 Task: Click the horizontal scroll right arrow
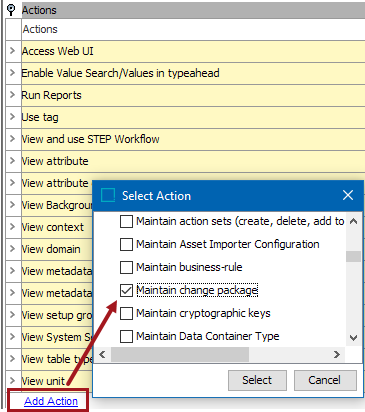(337, 354)
